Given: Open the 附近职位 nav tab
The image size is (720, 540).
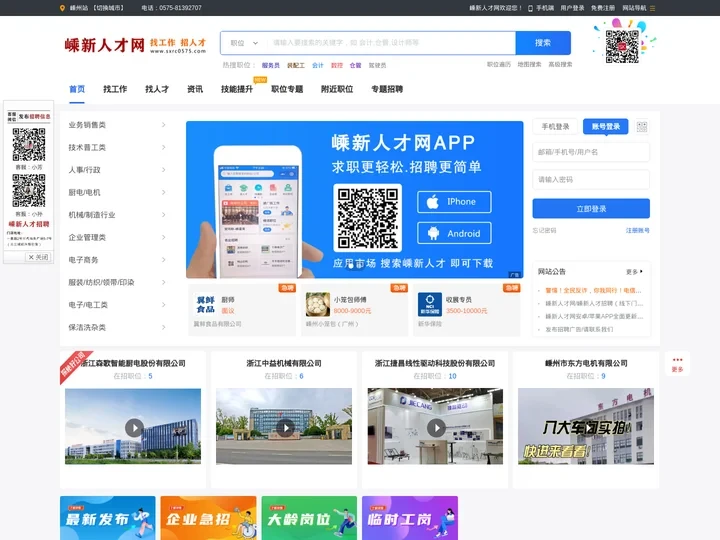Looking at the screenshot, I should pyautogui.click(x=337, y=89).
